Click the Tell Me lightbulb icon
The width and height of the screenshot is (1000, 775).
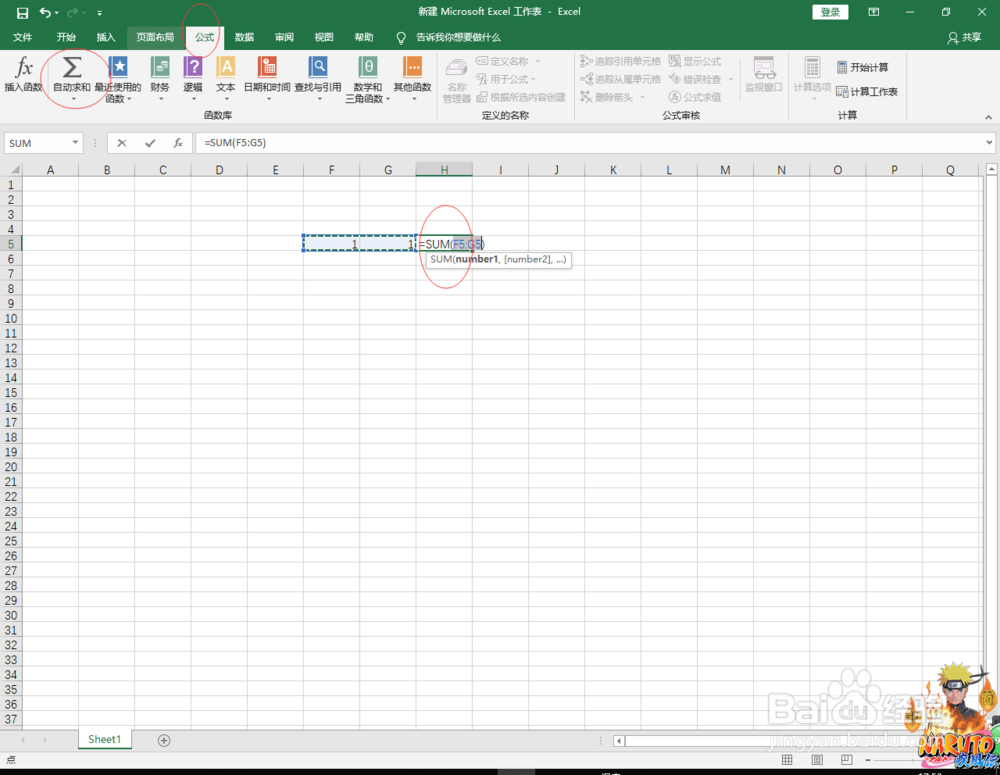point(401,38)
